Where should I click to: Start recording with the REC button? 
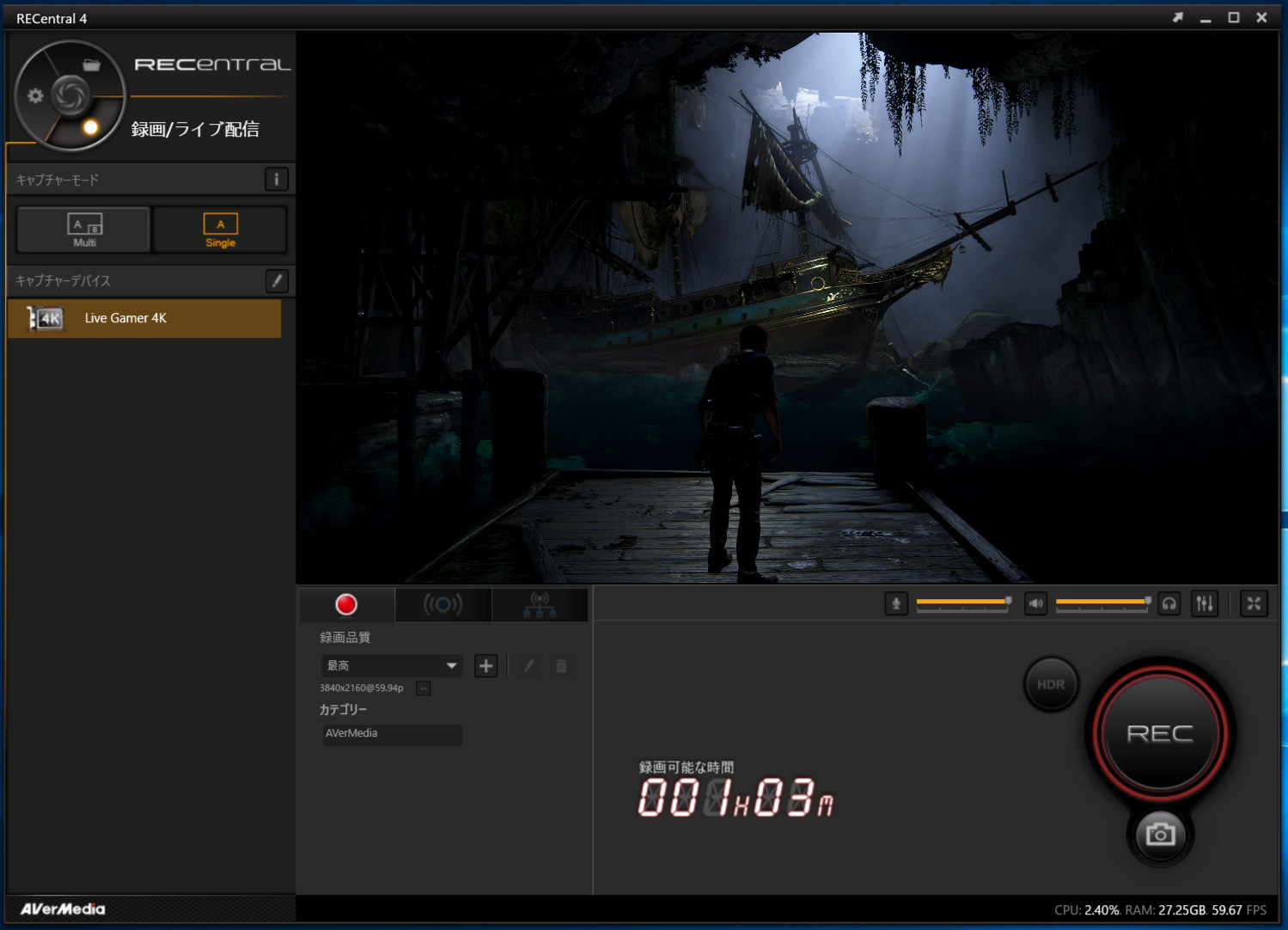click(1160, 733)
